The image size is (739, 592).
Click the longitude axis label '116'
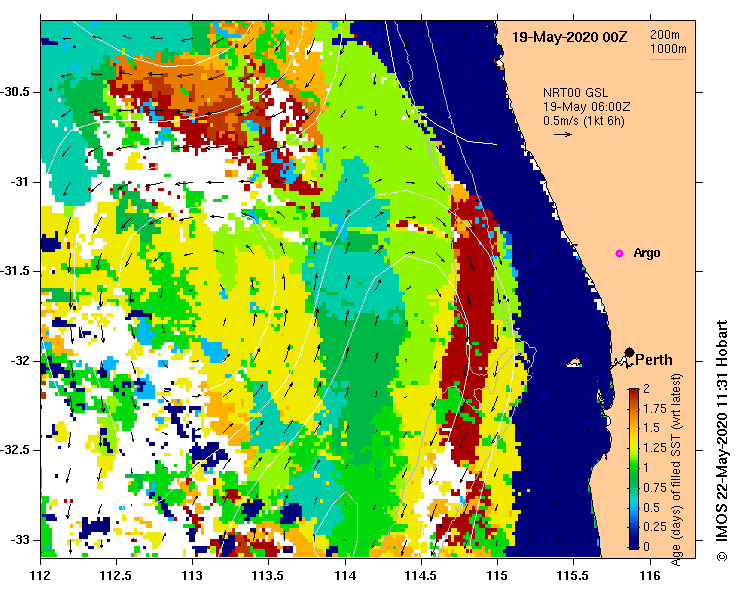(650, 576)
